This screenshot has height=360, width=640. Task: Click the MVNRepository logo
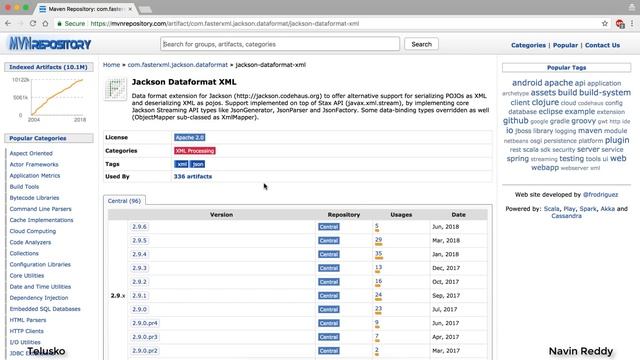click(x=50, y=44)
